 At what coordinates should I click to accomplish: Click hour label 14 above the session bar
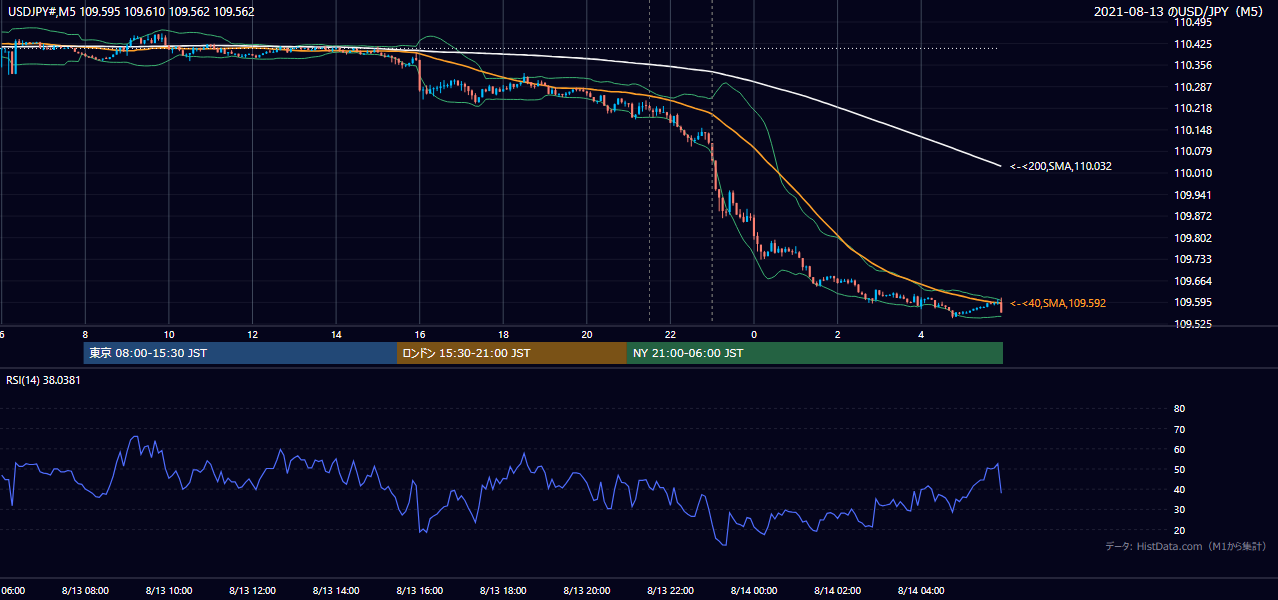pos(336,335)
